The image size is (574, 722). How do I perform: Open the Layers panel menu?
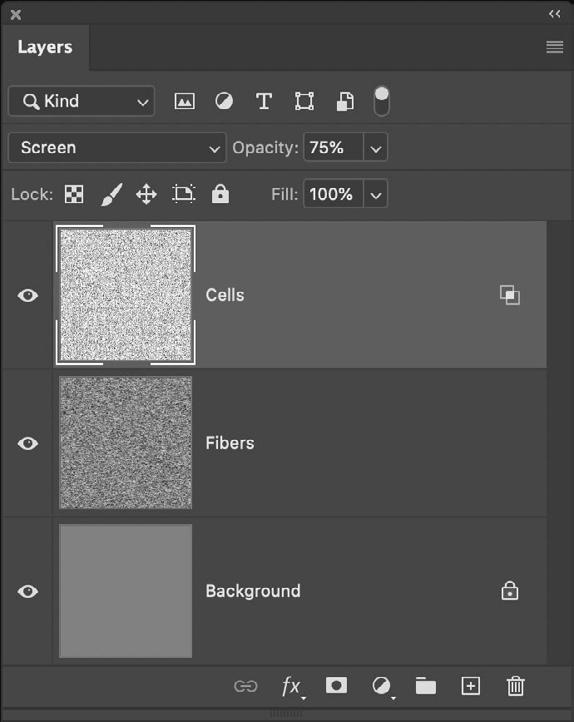click(x=555, y=47)
